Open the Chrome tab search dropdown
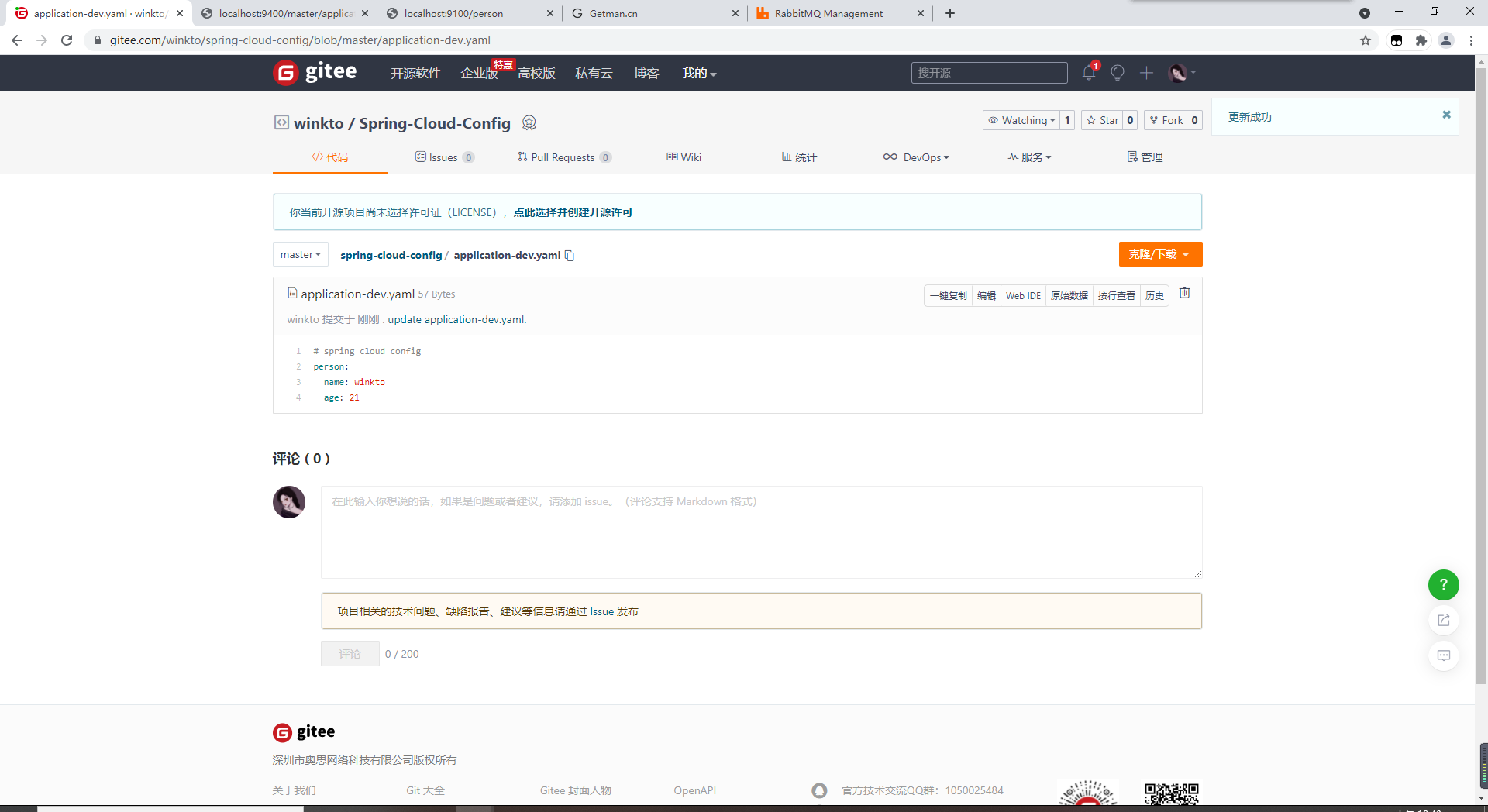Image resolution: width=1488 pixels, height=812 pixels. click(1365, 13)
